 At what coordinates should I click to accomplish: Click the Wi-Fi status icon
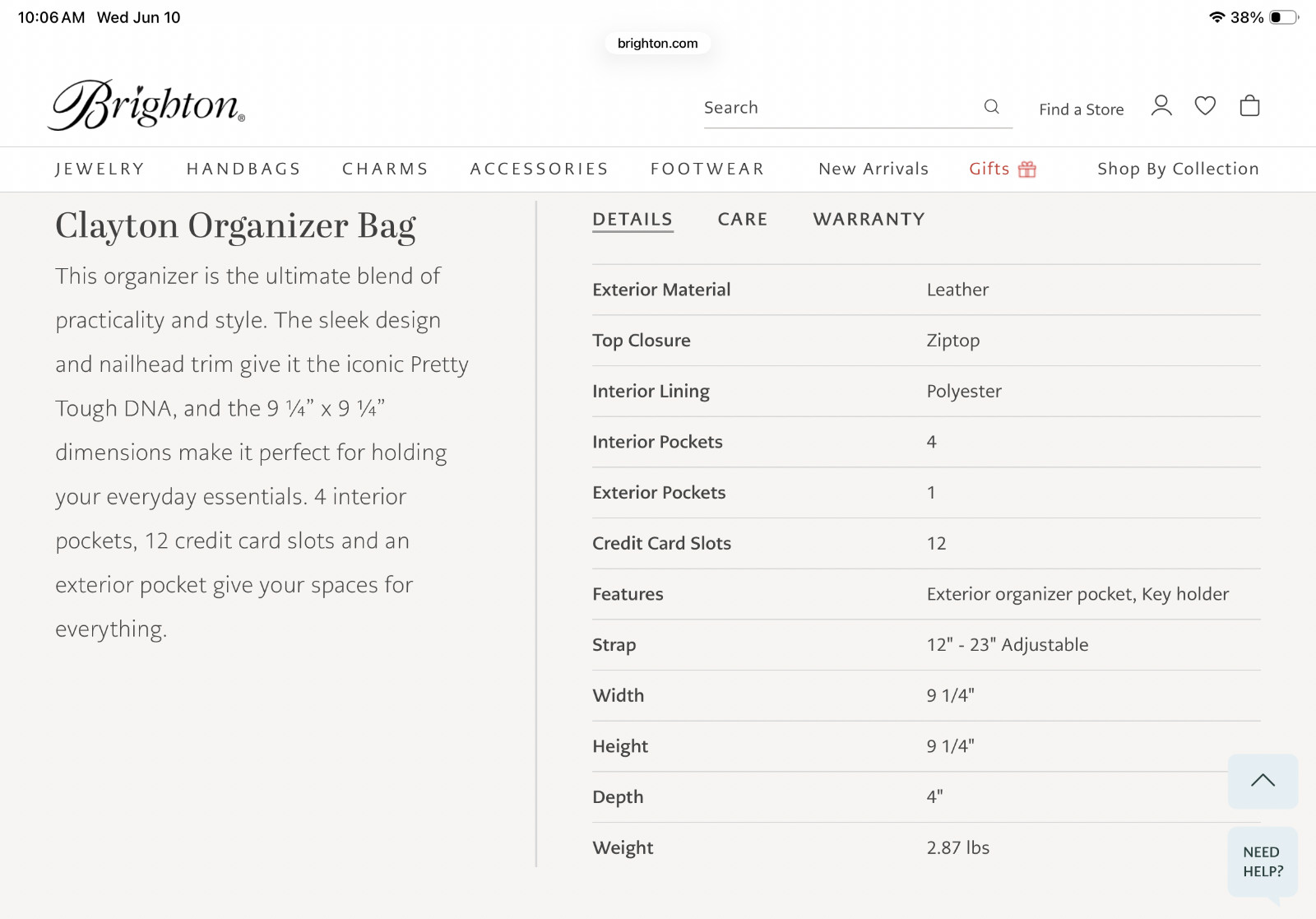click(x=1217, y=17)
